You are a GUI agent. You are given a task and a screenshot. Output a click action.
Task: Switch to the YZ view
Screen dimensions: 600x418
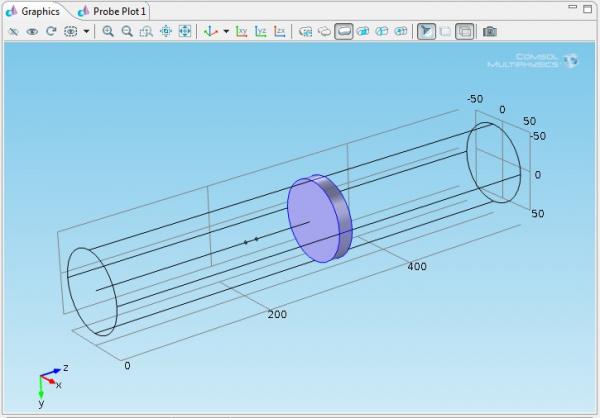coord(261,31)
